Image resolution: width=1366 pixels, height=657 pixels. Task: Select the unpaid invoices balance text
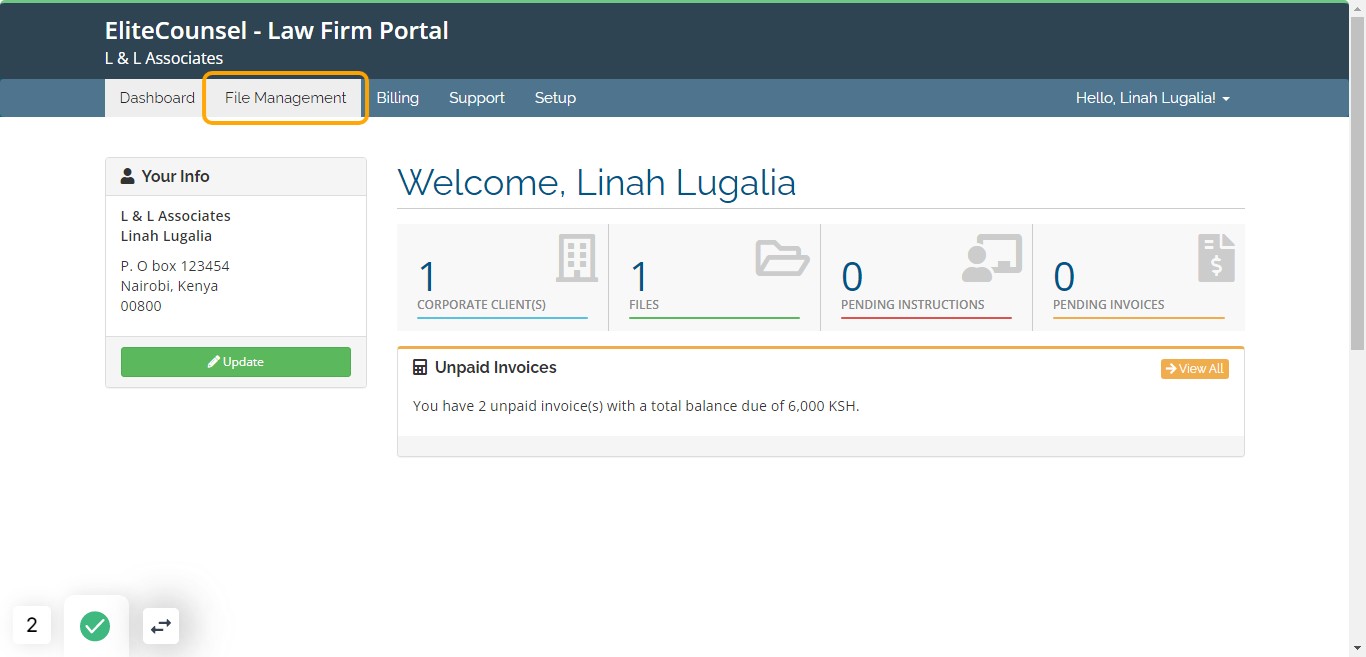click(x=636, y=406)
